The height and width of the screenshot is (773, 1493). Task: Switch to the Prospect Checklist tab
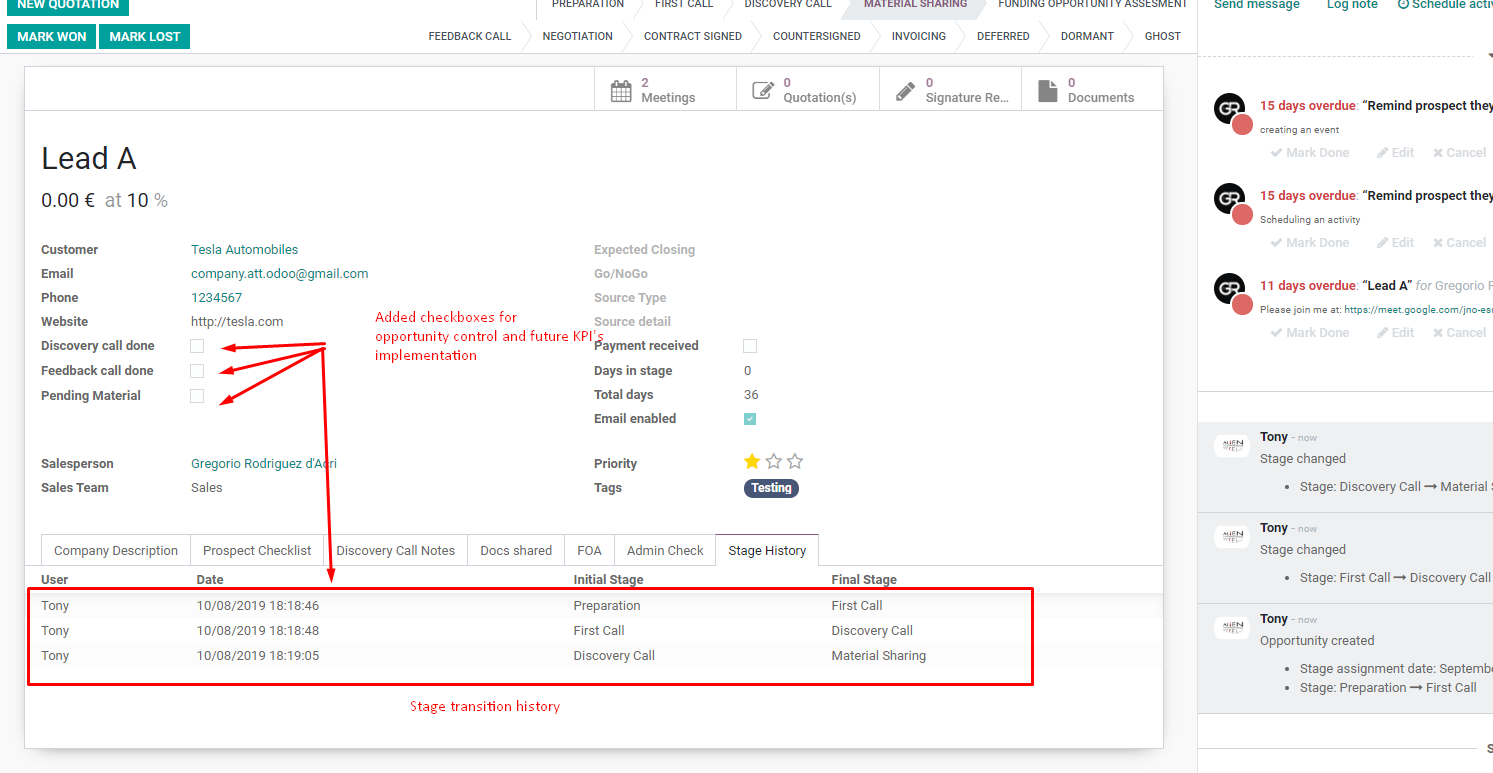[257, 550]
